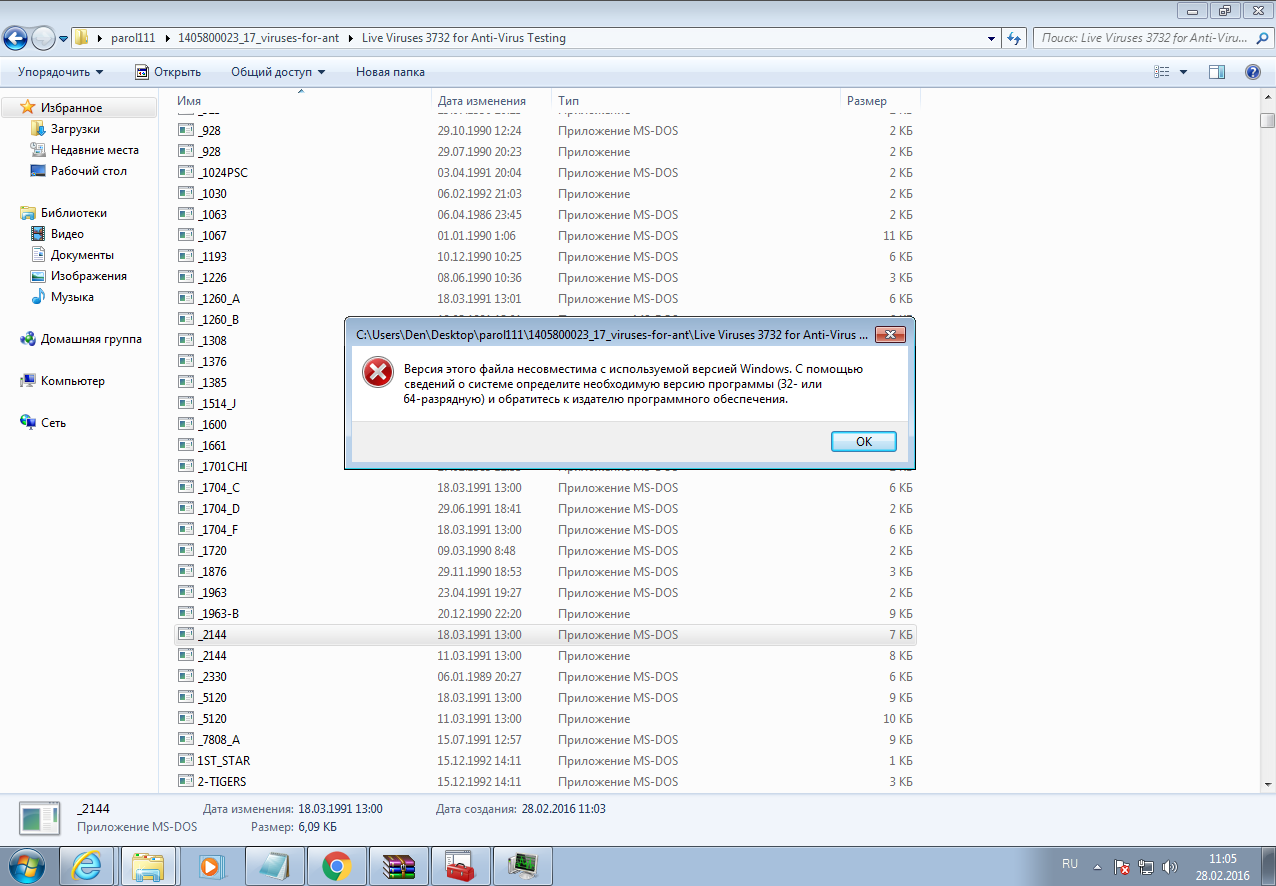Select file _7808_A icon
Screen dimensions: 1276x886
pyautogui.click(x=186, y=740)
